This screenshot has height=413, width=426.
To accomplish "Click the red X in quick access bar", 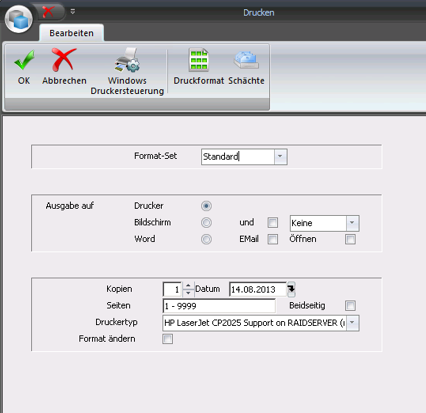I will (48, 12).
